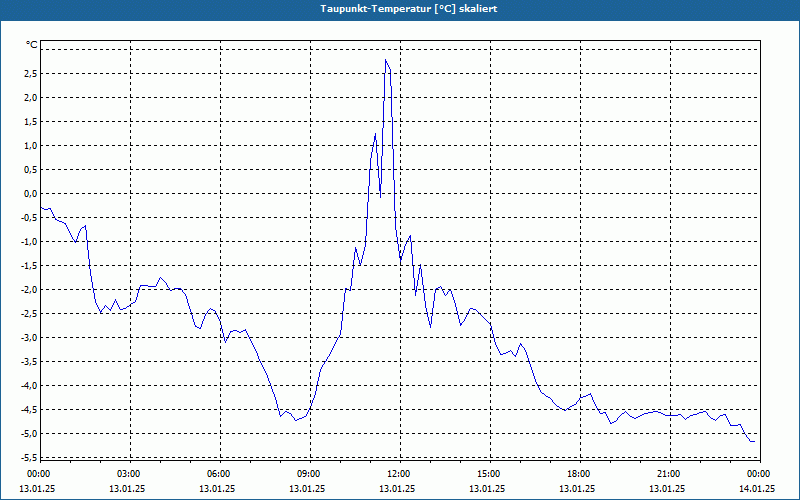Select the -1,5 y-axis label
The image size is (800, 500).
pyautogui.click(x=29, y=265)
